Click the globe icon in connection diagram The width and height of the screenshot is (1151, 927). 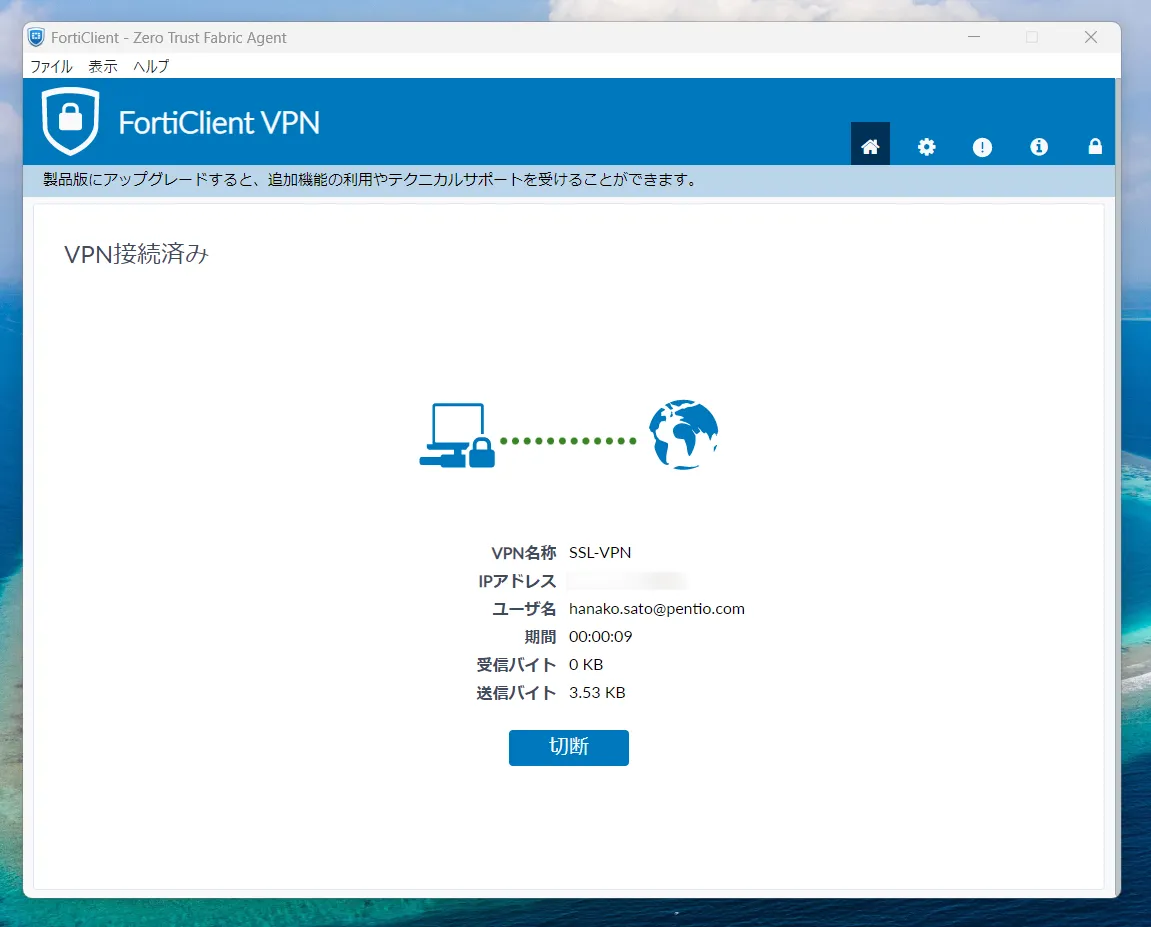click(683, 434)
